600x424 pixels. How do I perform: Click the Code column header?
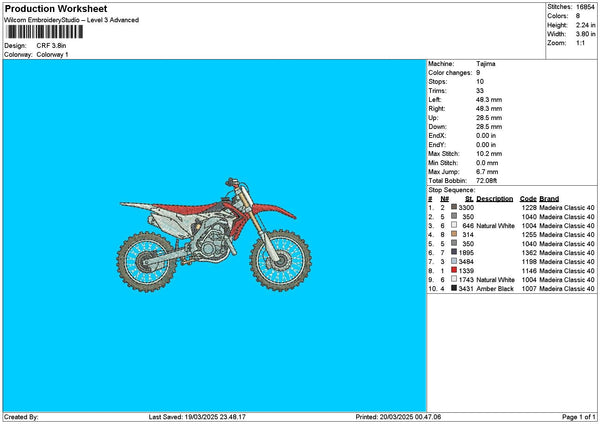[528, 199]
